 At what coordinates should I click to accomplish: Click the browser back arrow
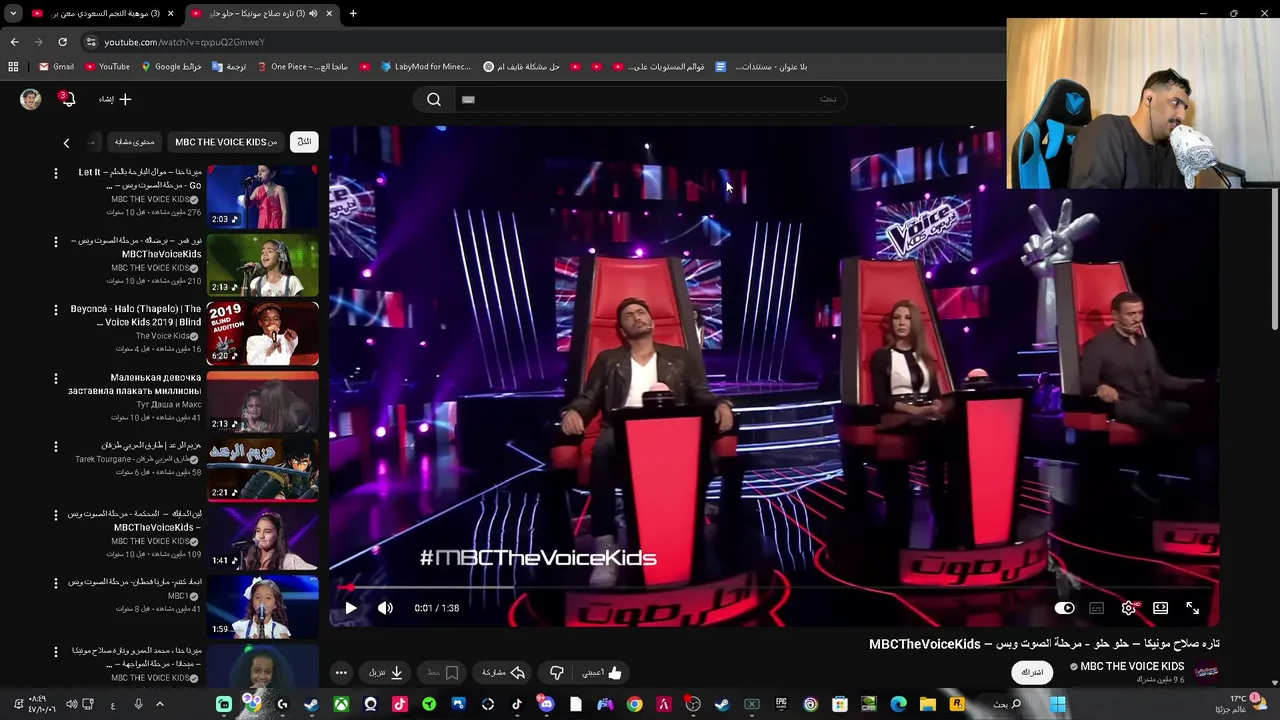pyautogui.click(x=14, y=42)
